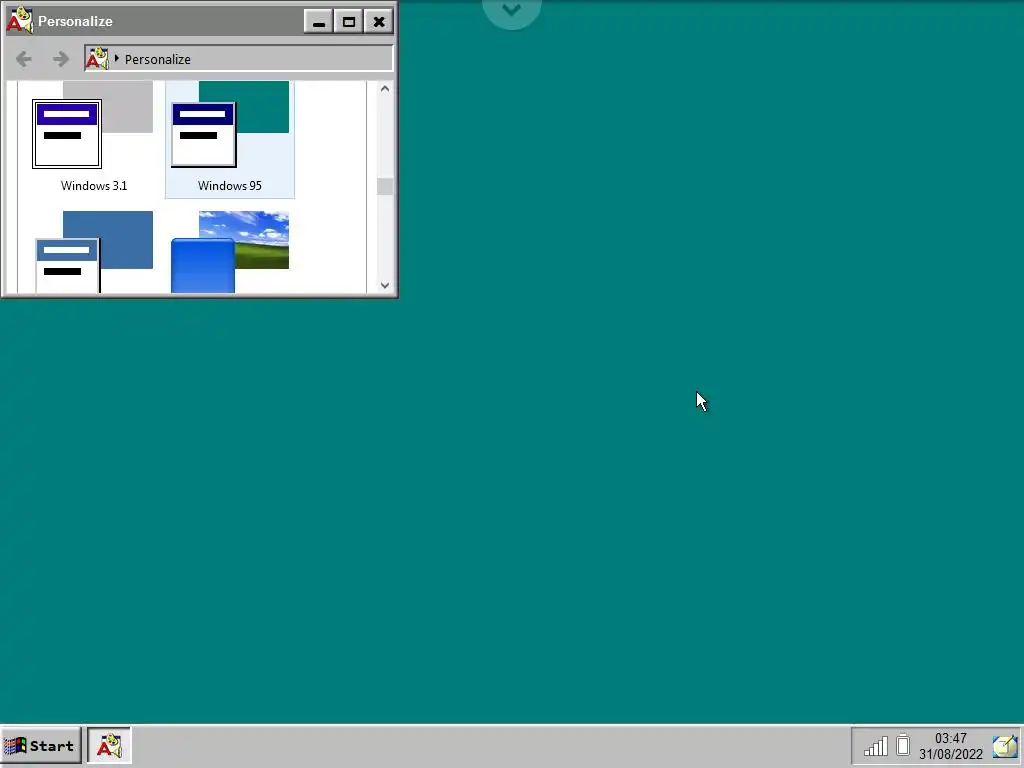1024x768 pixels.
Task: Go back using the back arrow
Action: click(x=24, y=59)
